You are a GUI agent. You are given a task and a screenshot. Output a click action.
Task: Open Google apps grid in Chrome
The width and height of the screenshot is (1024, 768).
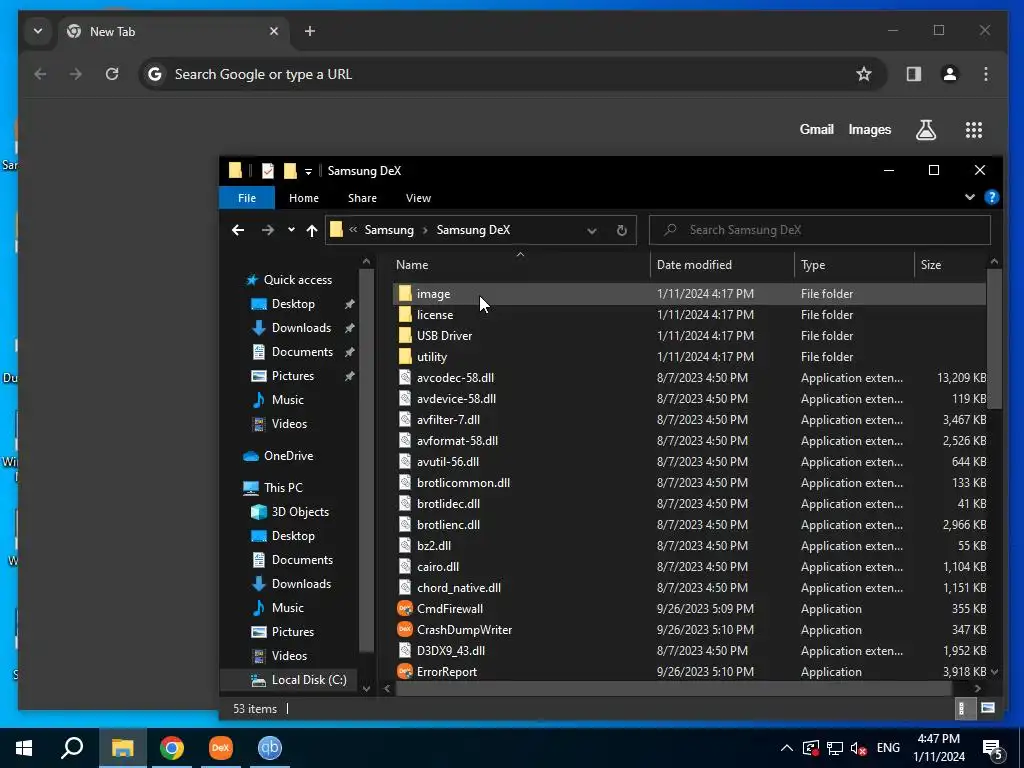pyautogui.click(x=974, y=129)
